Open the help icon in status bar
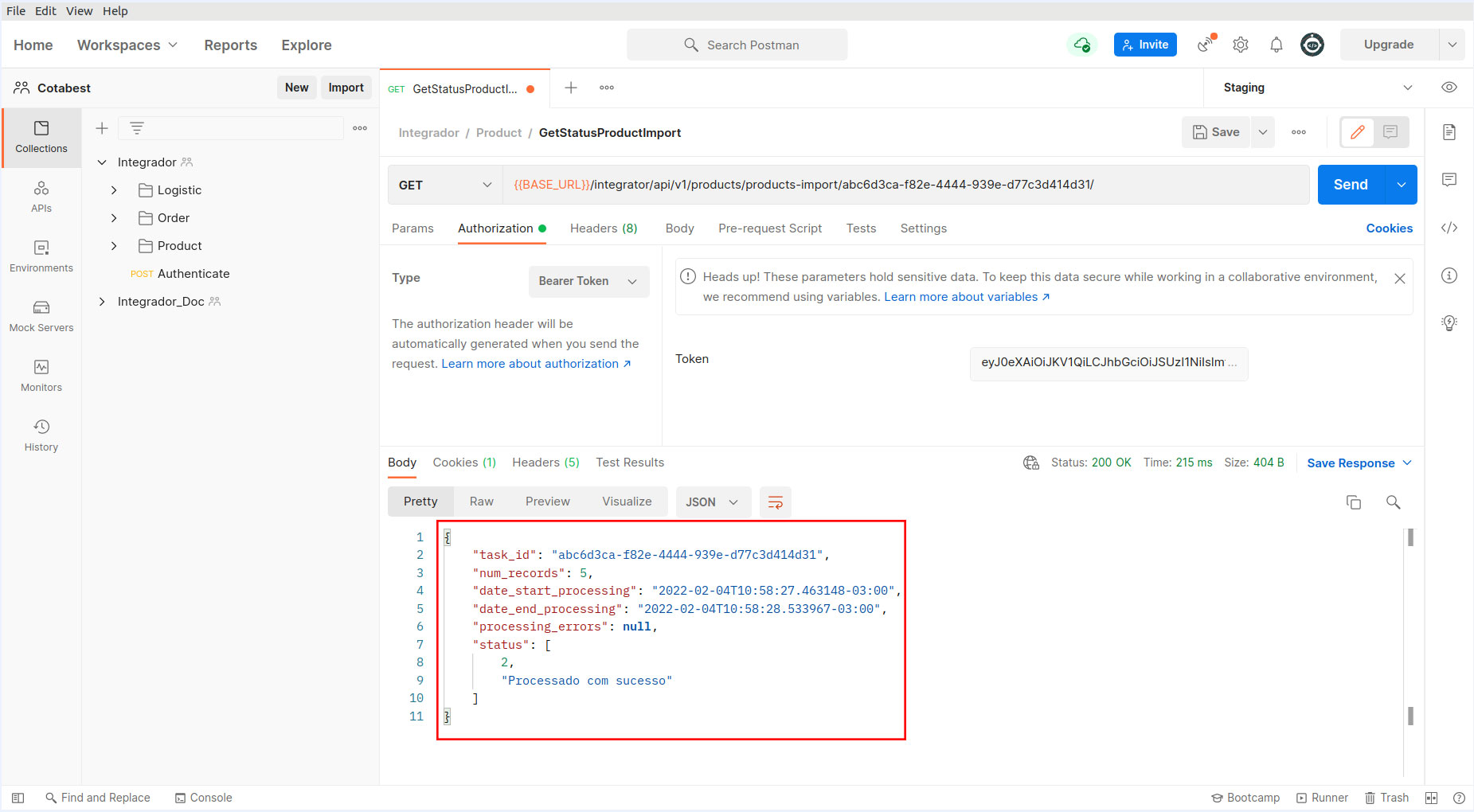This screenshot has height=812, width=1474. click(x=1459, y=798)
